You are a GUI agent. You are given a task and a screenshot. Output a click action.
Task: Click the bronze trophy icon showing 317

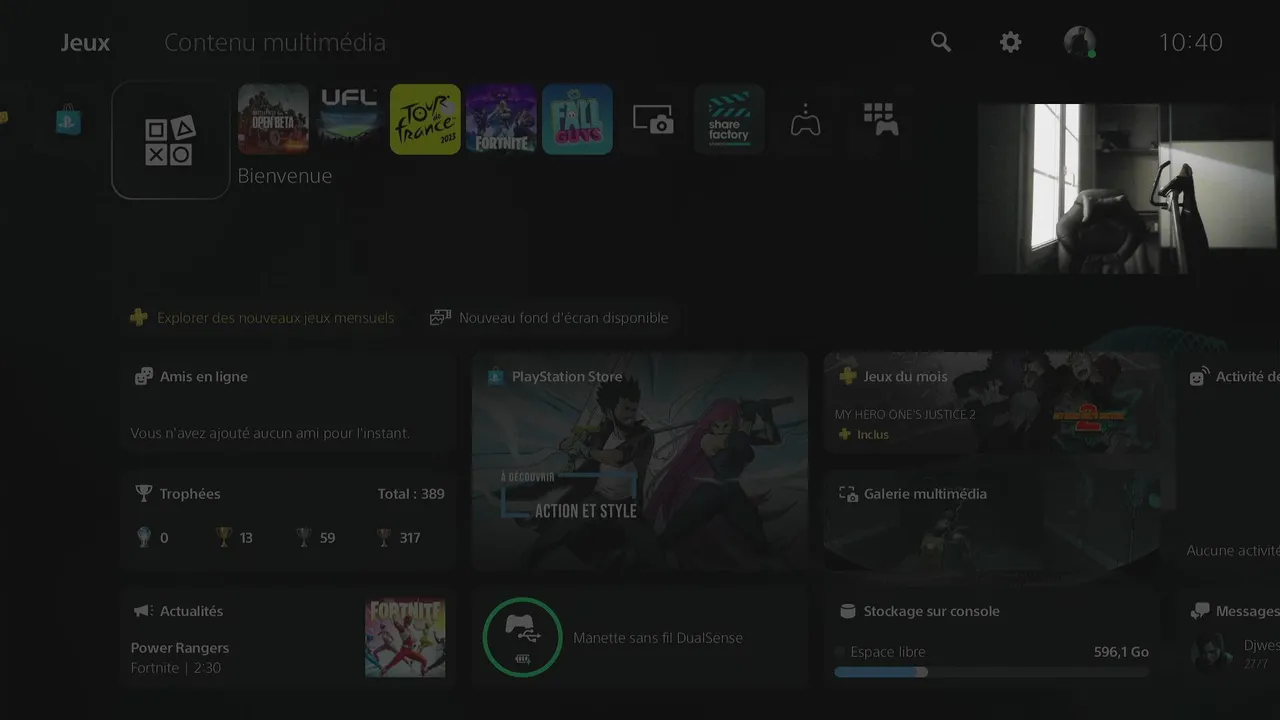click(x=384, y=537)
